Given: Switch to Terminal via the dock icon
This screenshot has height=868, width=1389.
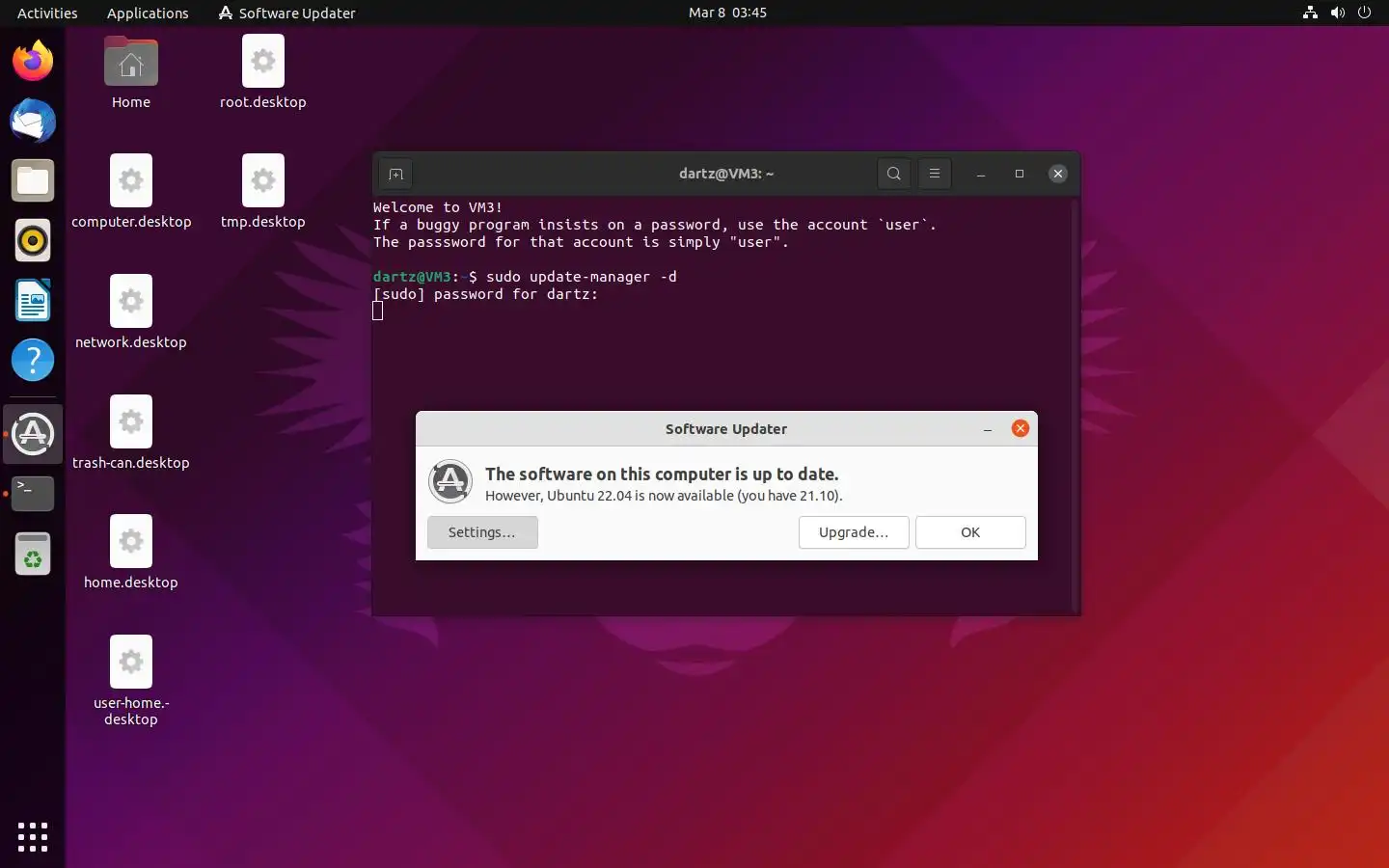Looking at the screenshot, I should click(33, 493).
